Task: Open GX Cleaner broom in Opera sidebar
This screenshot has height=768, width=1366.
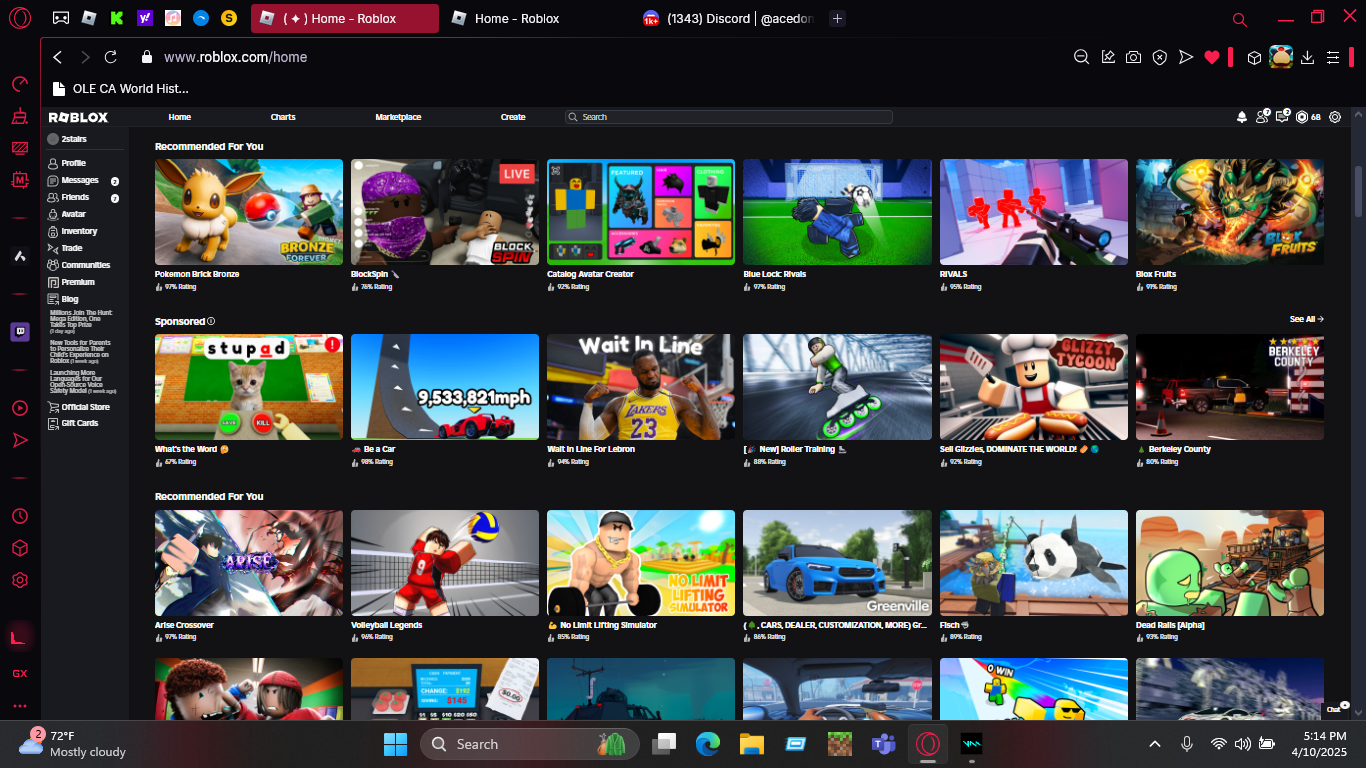Action: pyautogui.click(x=20, y=116)
